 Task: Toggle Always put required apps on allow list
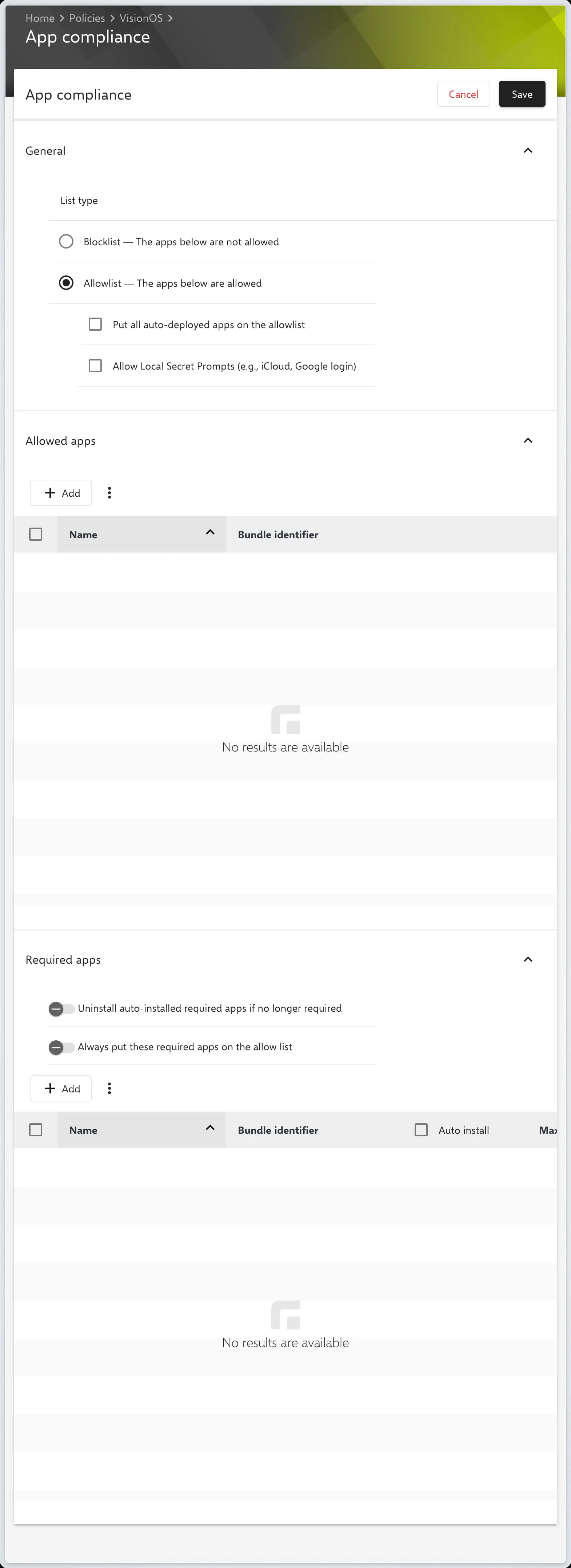coord(61,1047)
